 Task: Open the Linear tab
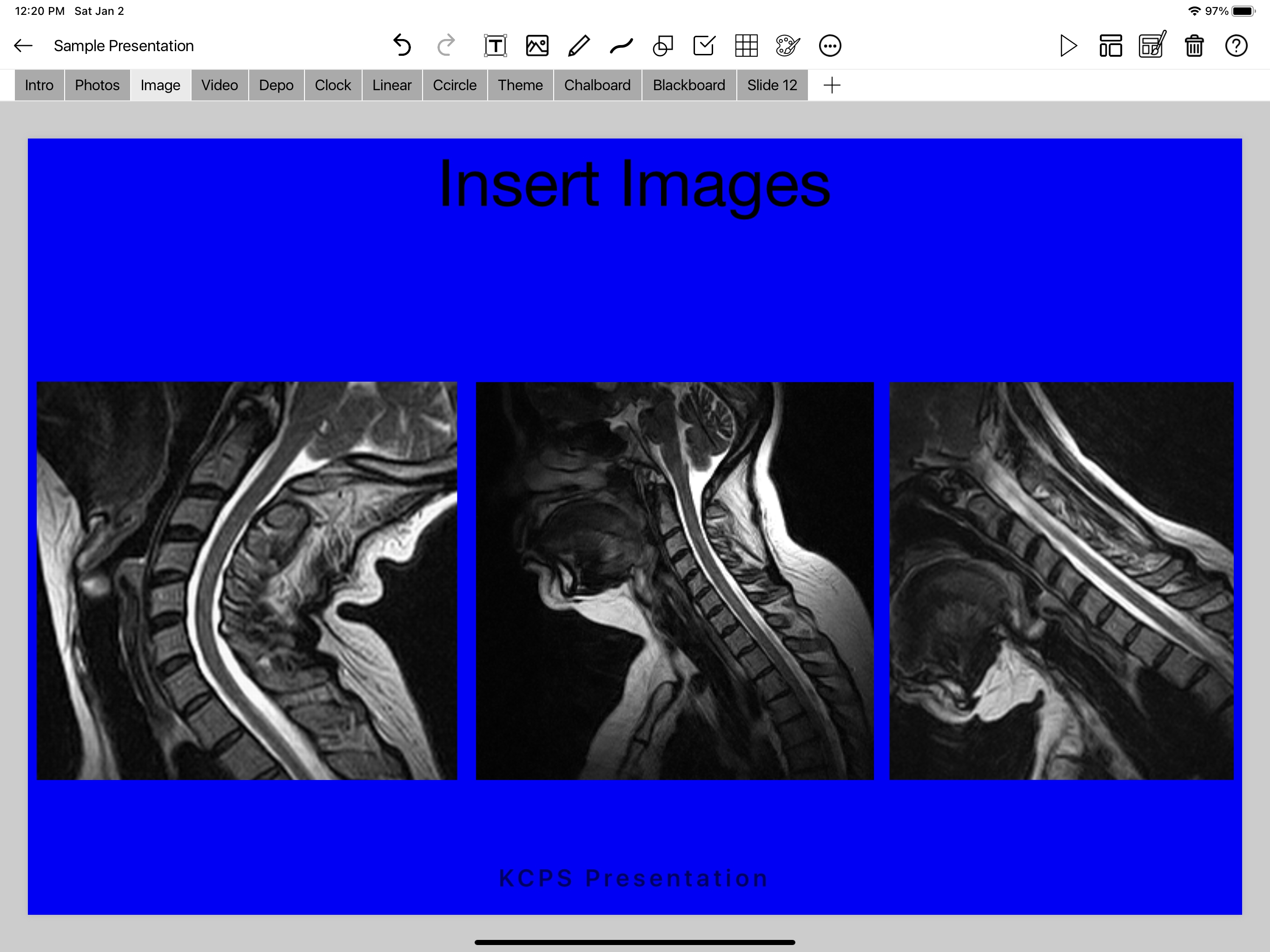(392, 86)
